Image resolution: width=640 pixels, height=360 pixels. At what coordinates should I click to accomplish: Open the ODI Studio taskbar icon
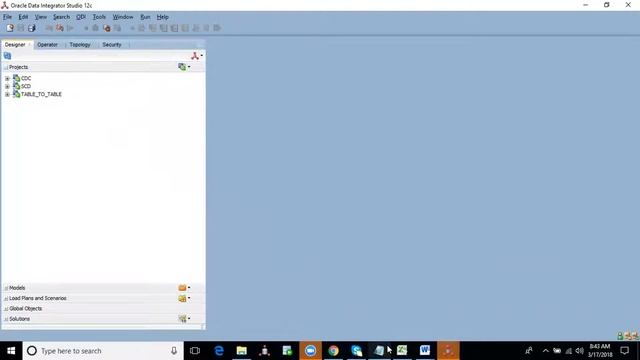click(448, 351)
